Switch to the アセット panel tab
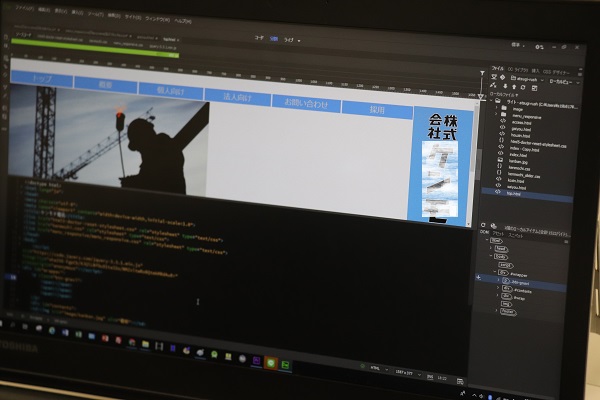The width and height of the screenshot is (600, 400). point(498,233)
